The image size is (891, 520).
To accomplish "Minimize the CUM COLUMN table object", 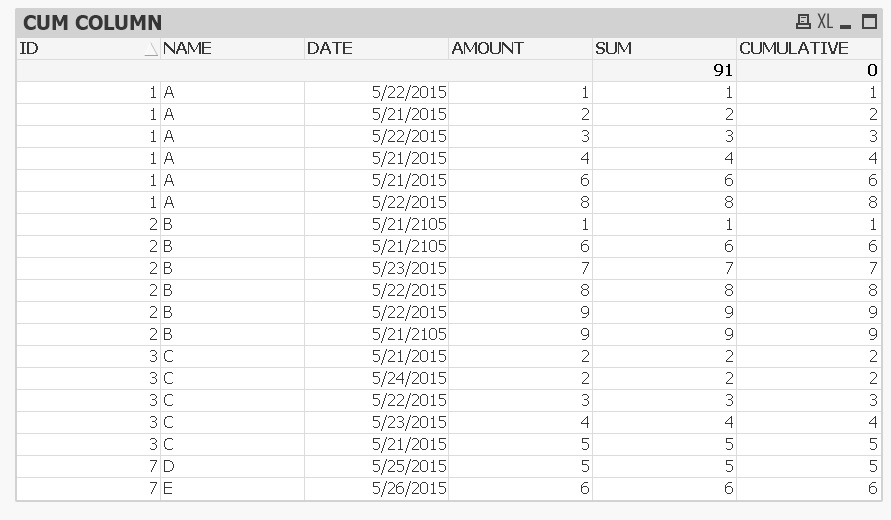I will [846, 22].
